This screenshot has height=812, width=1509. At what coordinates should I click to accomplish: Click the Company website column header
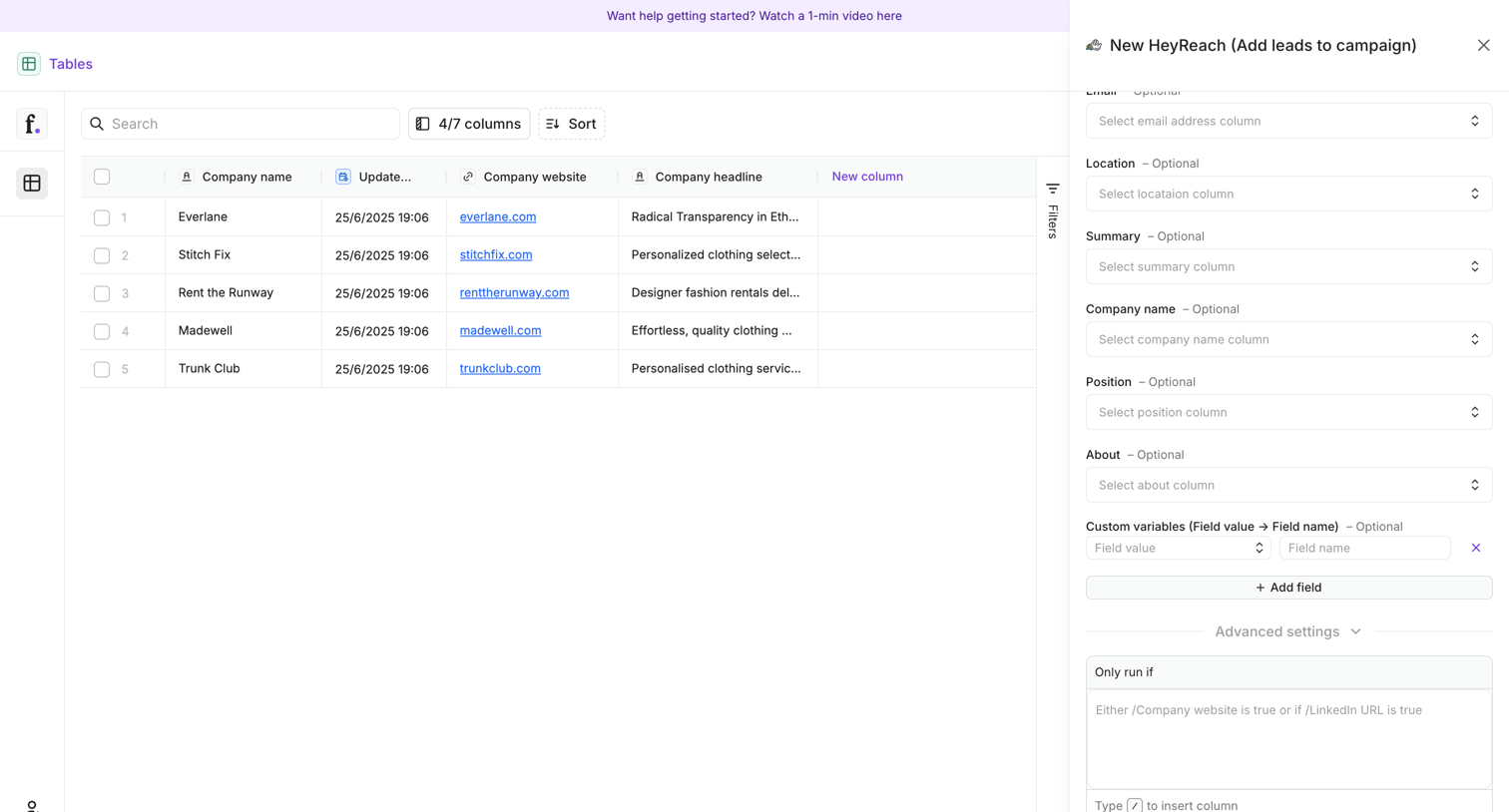[x=533, y=177]
